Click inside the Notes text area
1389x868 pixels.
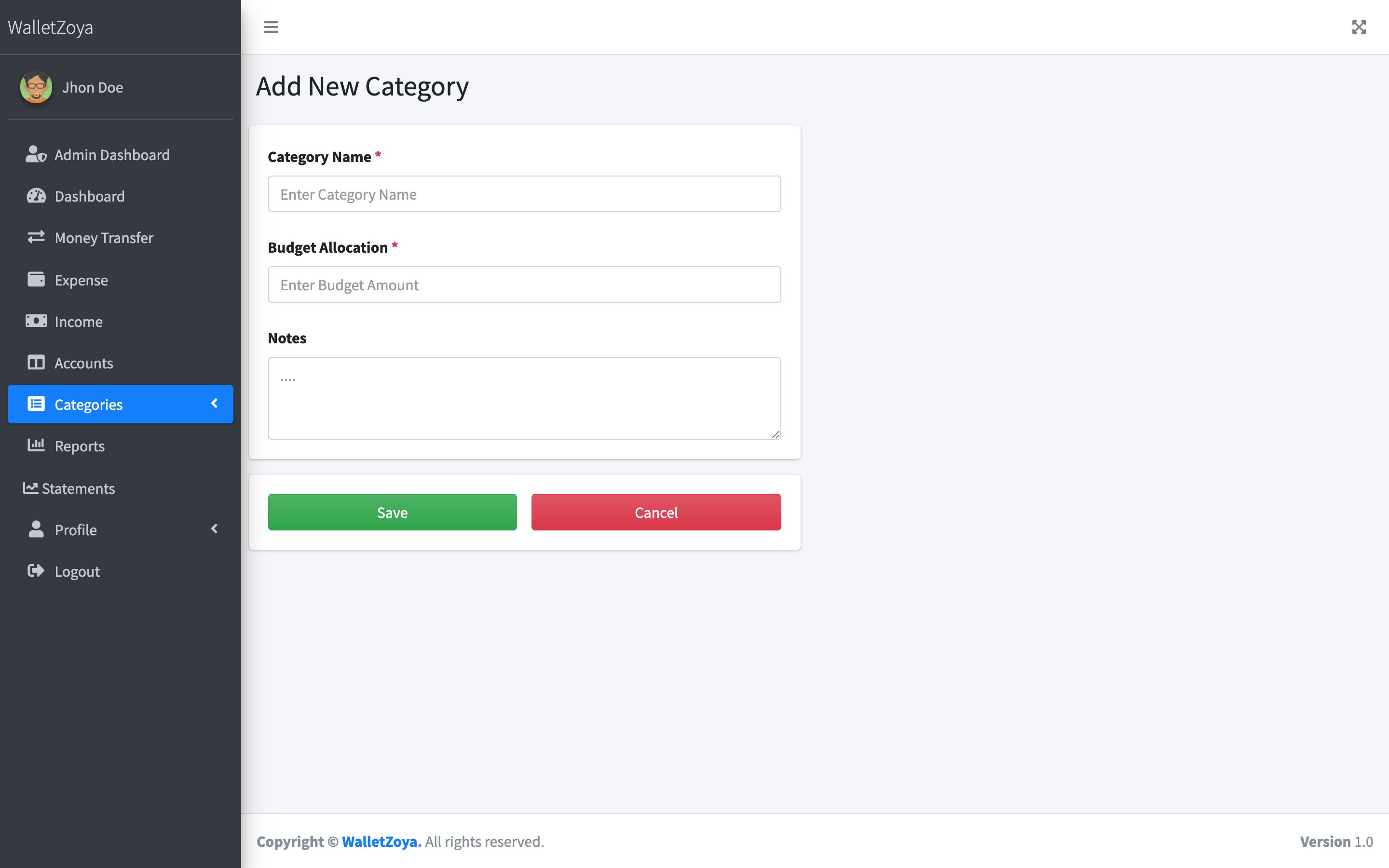tap(524, 398)
